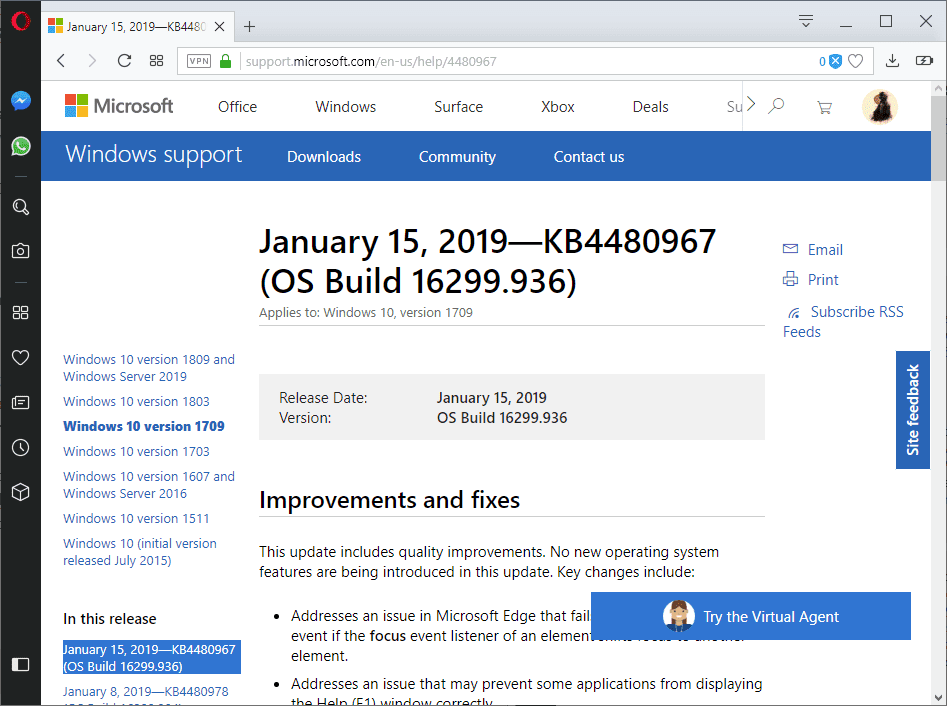Close the January 15, 2019 tab
The height and width of the screenshot is (706, 947).
click(x=220, y=27)
